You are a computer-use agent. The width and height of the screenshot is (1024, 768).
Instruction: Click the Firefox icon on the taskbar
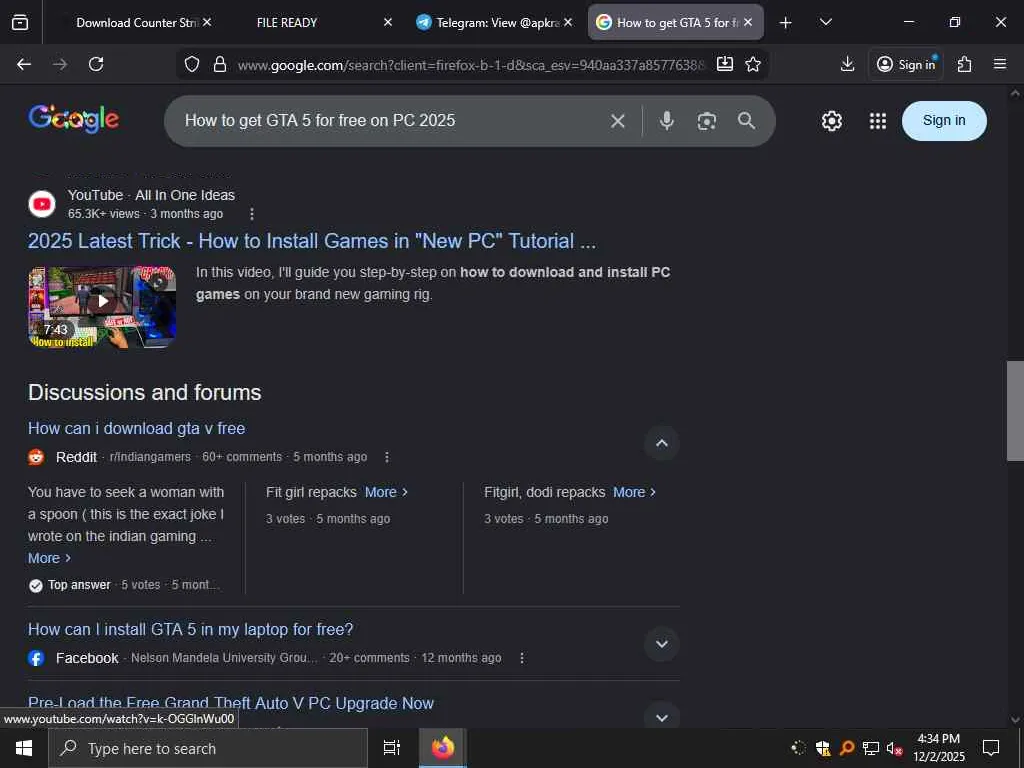(x=443, y=748)
